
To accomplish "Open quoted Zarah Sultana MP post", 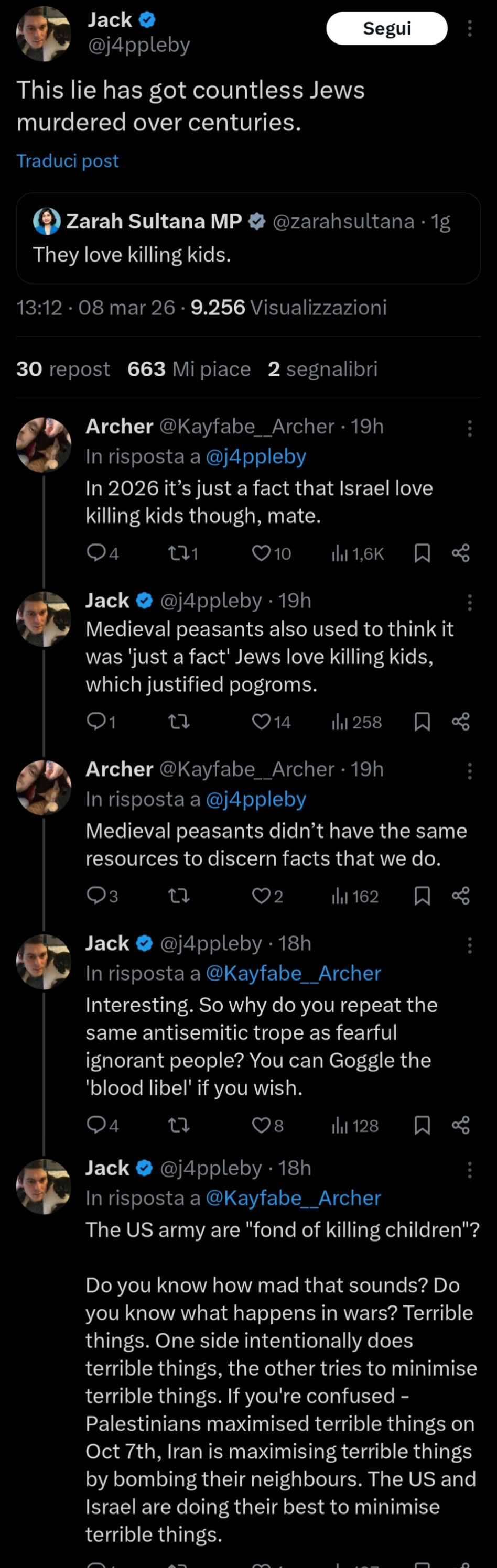I will 248,238.
